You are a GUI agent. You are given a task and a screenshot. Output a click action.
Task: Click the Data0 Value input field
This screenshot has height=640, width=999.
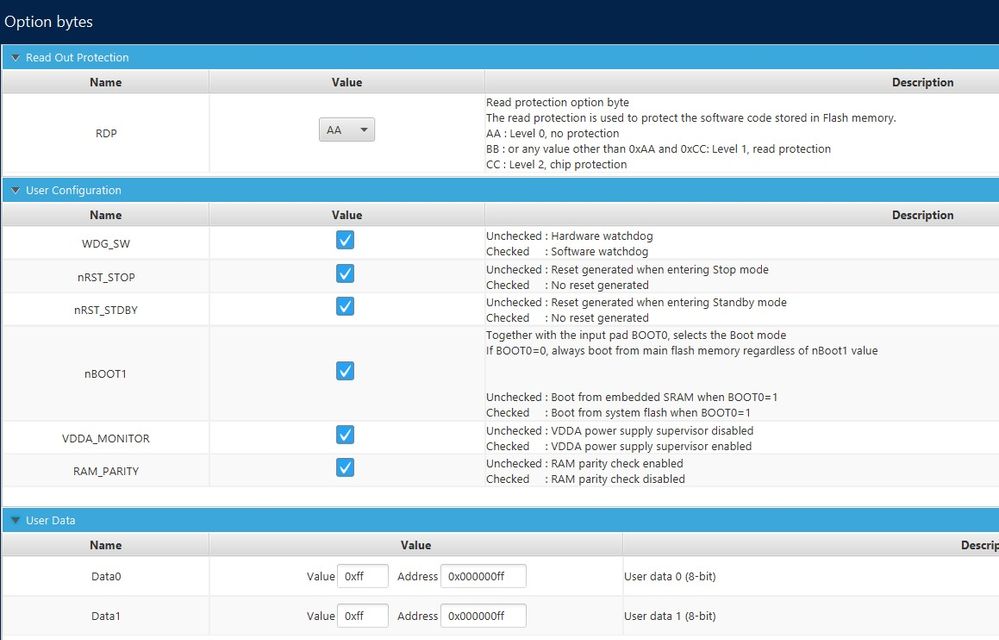click(x=363, y=576)
